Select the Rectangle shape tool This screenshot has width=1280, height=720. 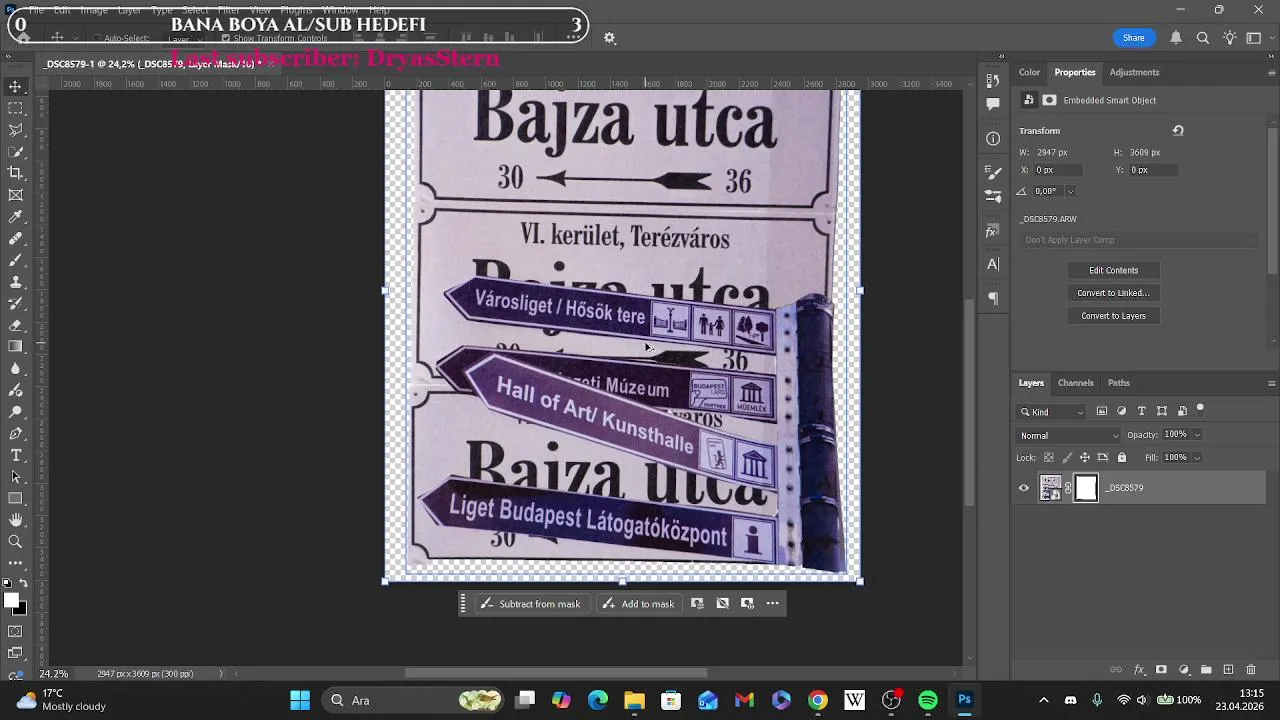click(x=16, y=498)
